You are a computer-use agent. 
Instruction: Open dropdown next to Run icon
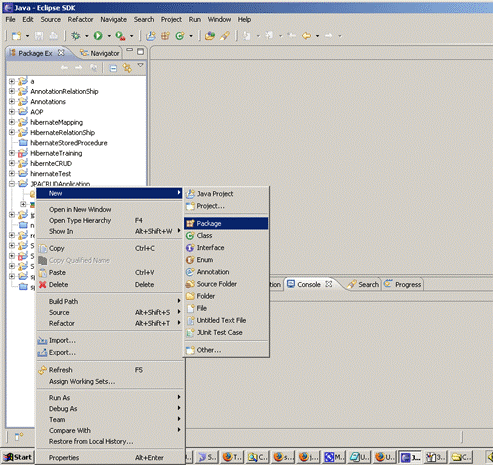coord(109,36)
